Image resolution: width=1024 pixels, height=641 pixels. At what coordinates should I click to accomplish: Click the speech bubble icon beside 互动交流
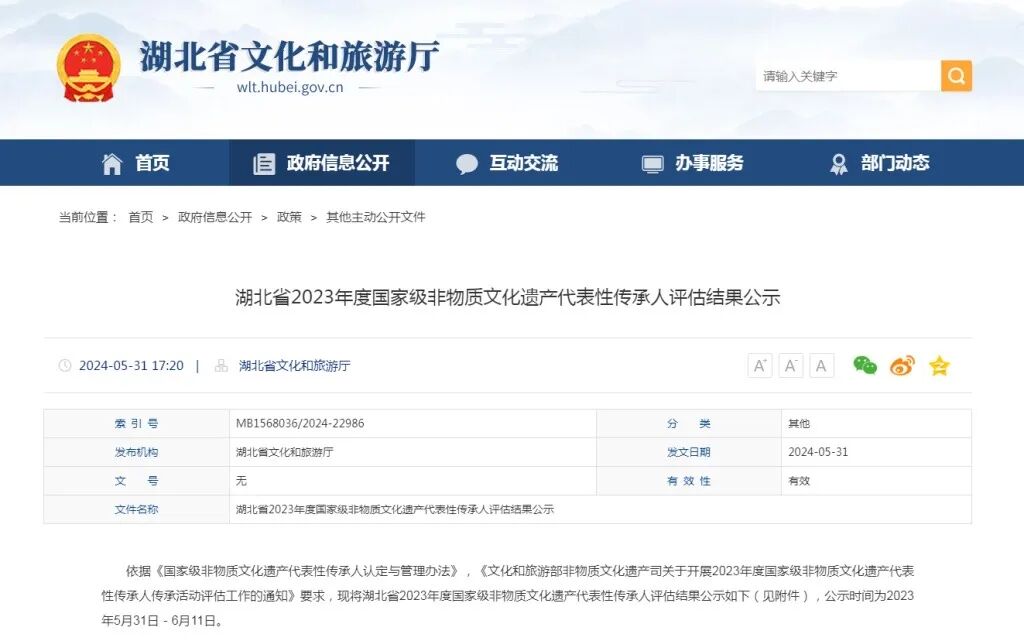pyautogui.click(x=467, y=164)
